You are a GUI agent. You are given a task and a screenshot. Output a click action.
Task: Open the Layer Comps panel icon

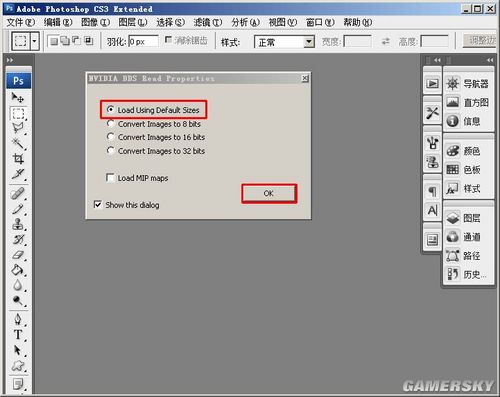pos(432,240)
